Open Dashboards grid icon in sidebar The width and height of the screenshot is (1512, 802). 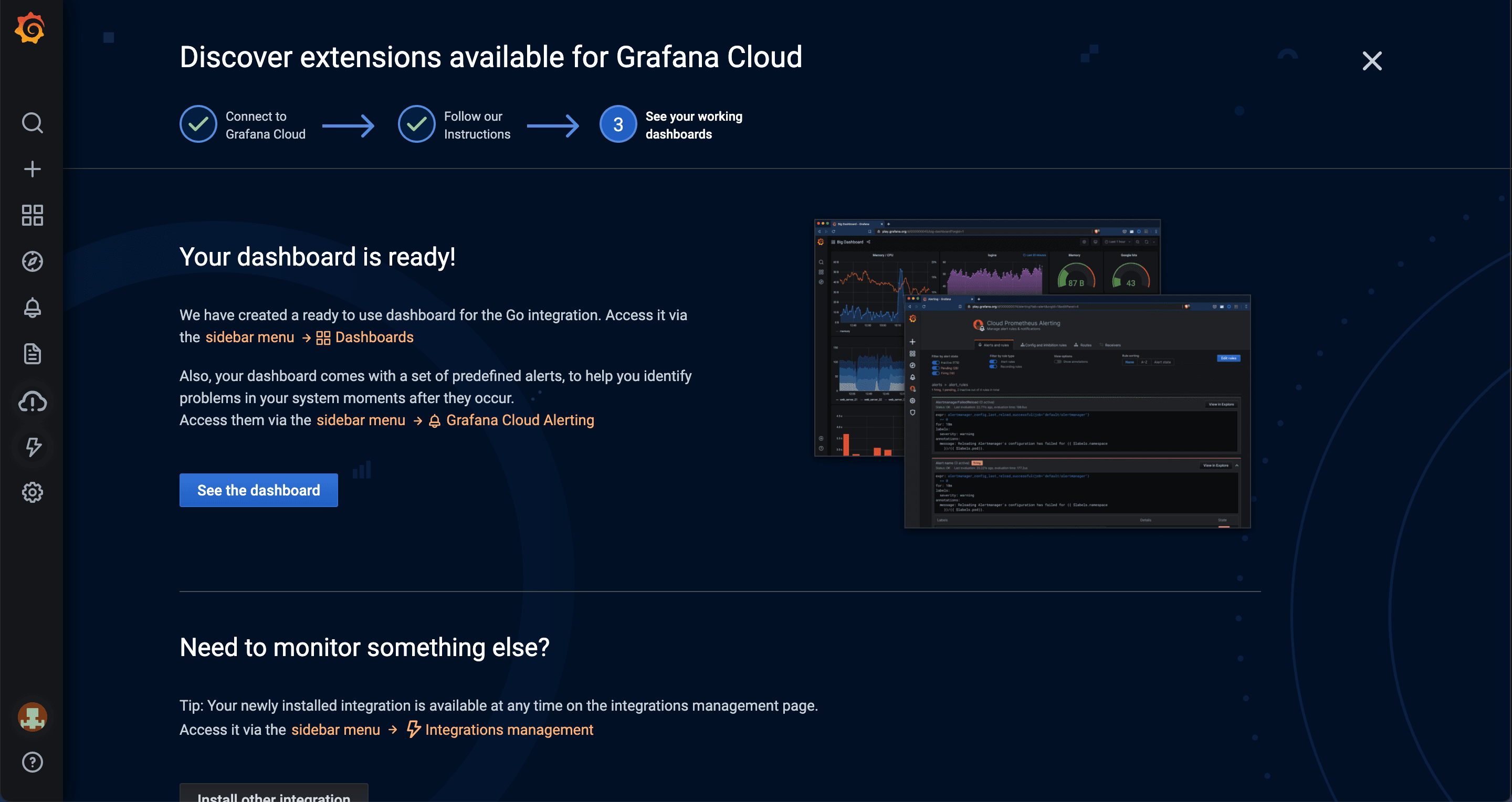coord(32,215)
